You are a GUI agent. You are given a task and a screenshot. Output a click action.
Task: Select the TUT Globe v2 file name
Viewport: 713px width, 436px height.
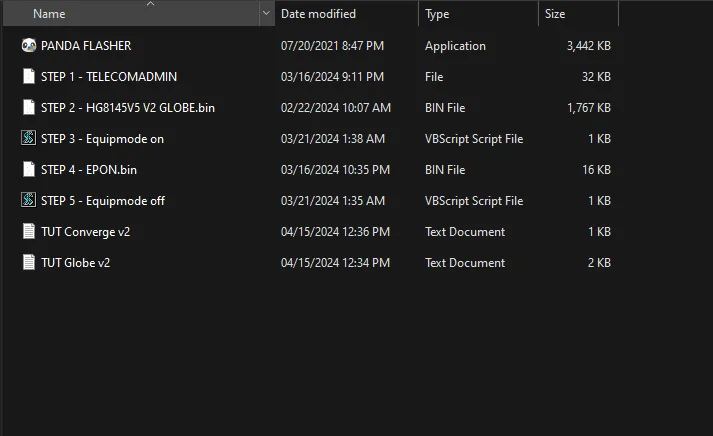(x=75, y=263)
